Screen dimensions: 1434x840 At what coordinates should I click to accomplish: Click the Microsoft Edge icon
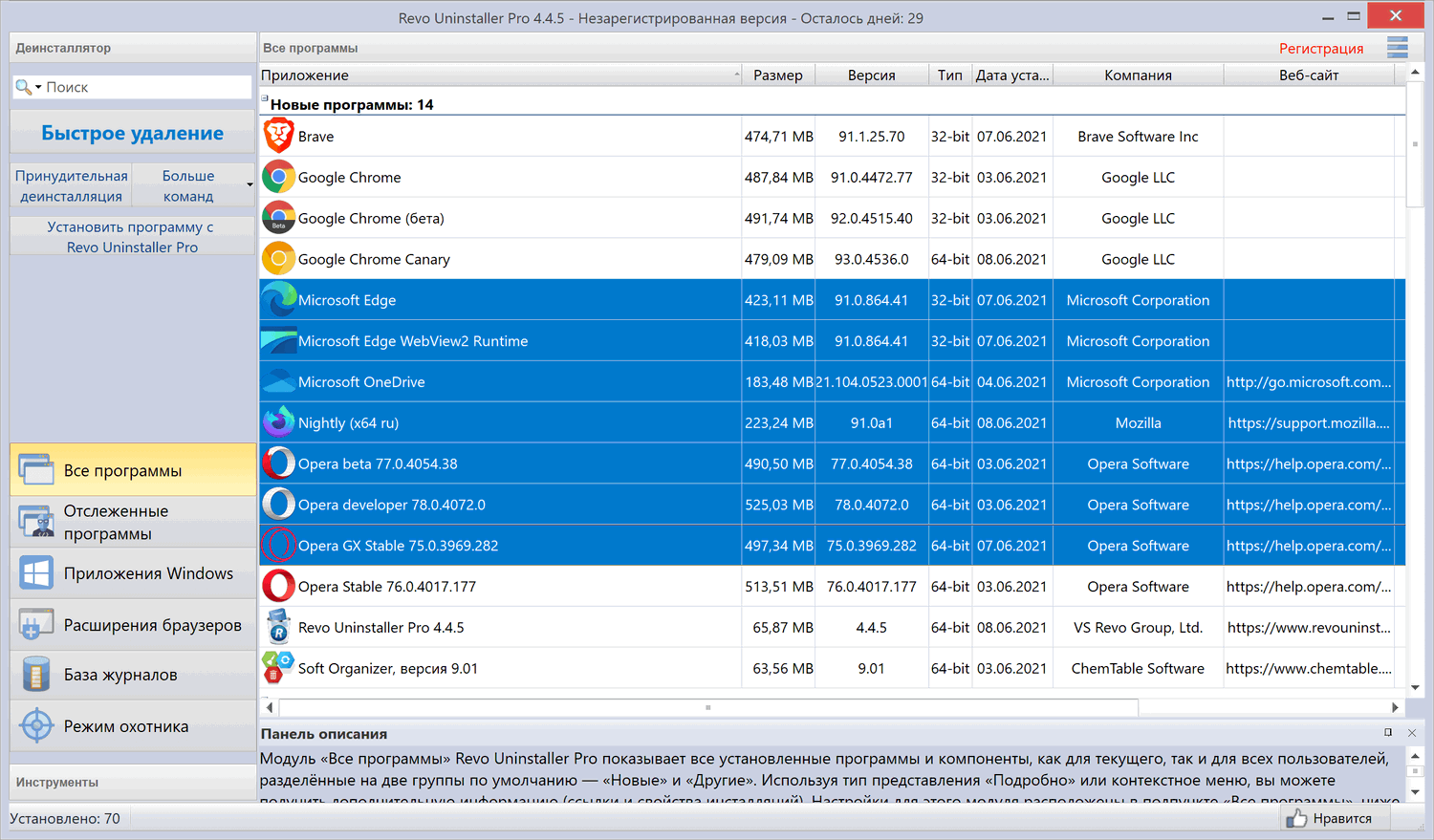pos(278,300)
